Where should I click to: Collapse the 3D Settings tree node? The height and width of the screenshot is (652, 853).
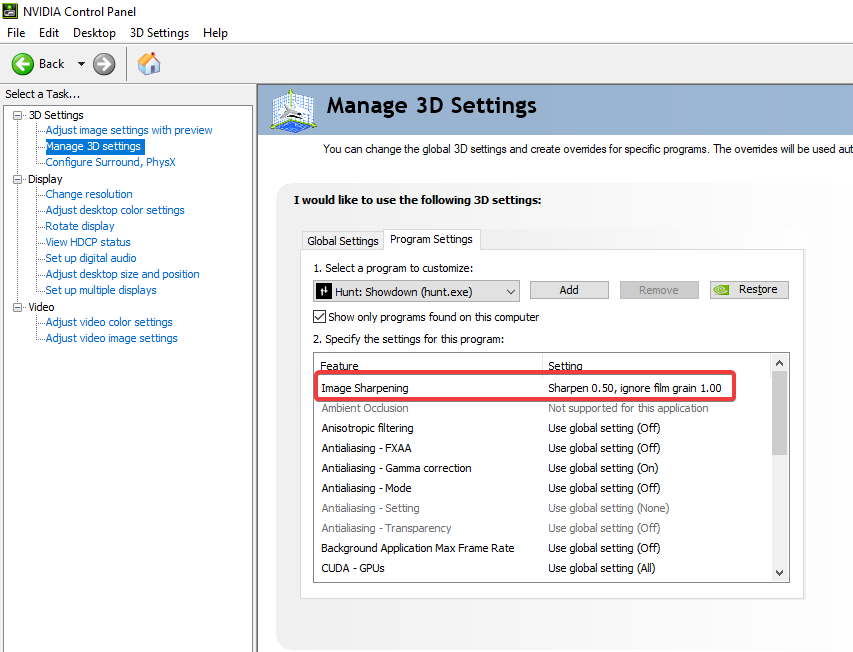pyautogui.click(x=18, y=115)
